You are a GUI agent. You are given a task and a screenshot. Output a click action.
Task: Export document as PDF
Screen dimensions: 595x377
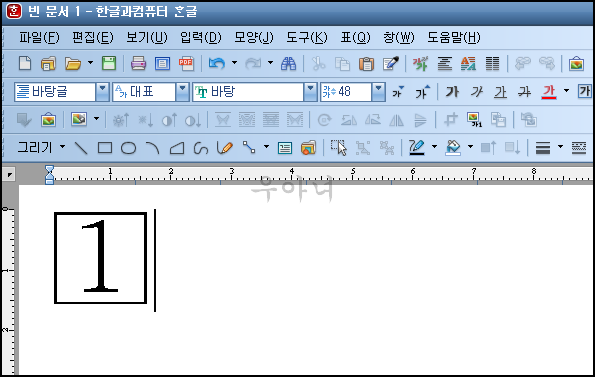click(186, 63)
